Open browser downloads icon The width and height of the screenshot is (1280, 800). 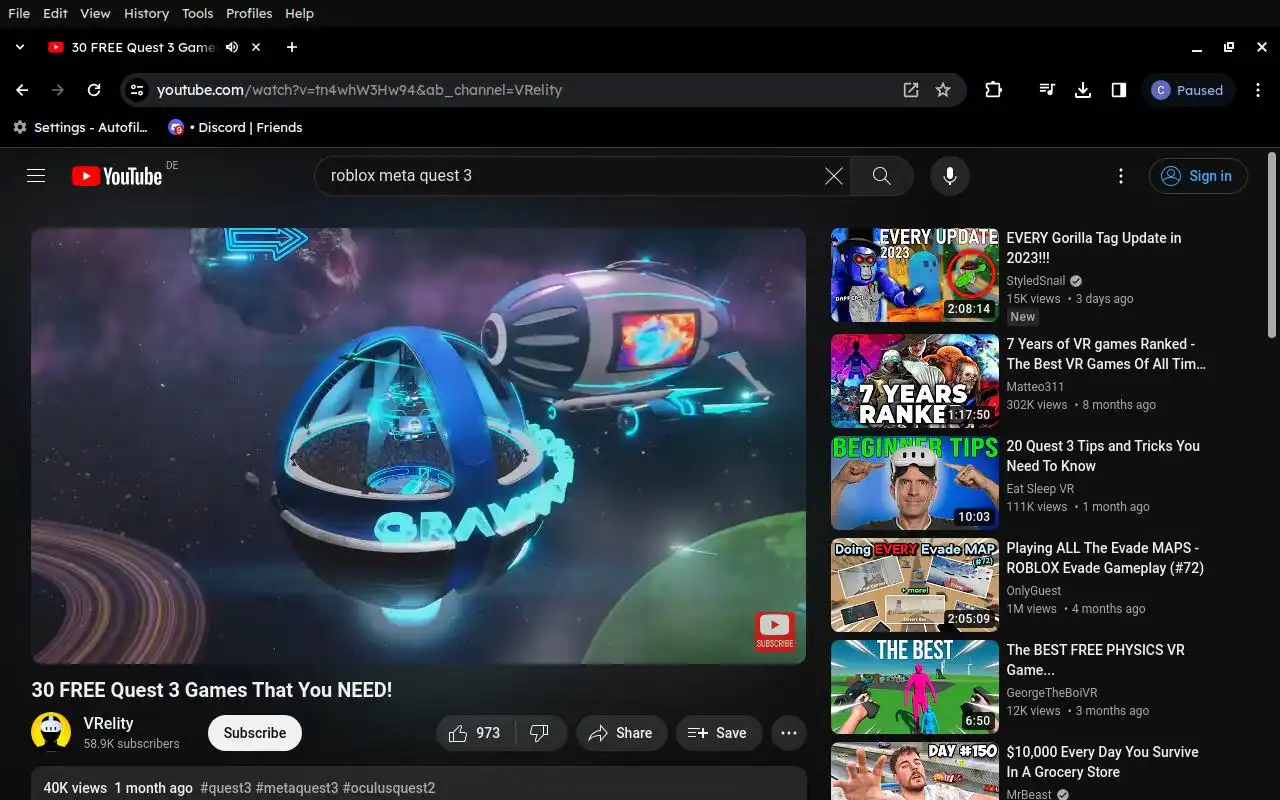(x=1083, y=90)
